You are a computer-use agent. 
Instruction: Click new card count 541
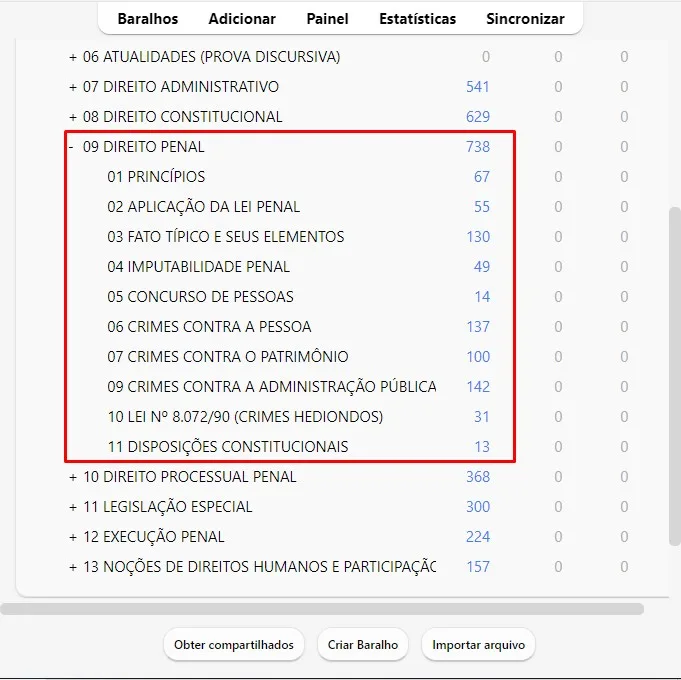478,87
